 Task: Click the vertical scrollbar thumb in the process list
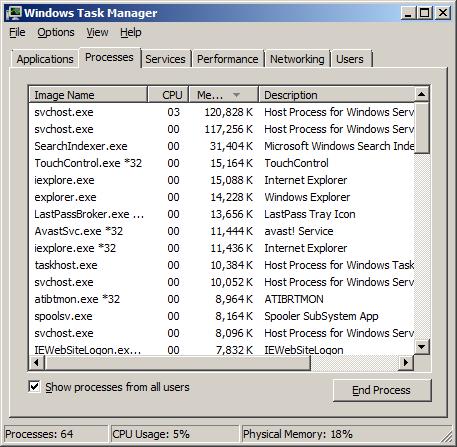click(x=422, y=128)
